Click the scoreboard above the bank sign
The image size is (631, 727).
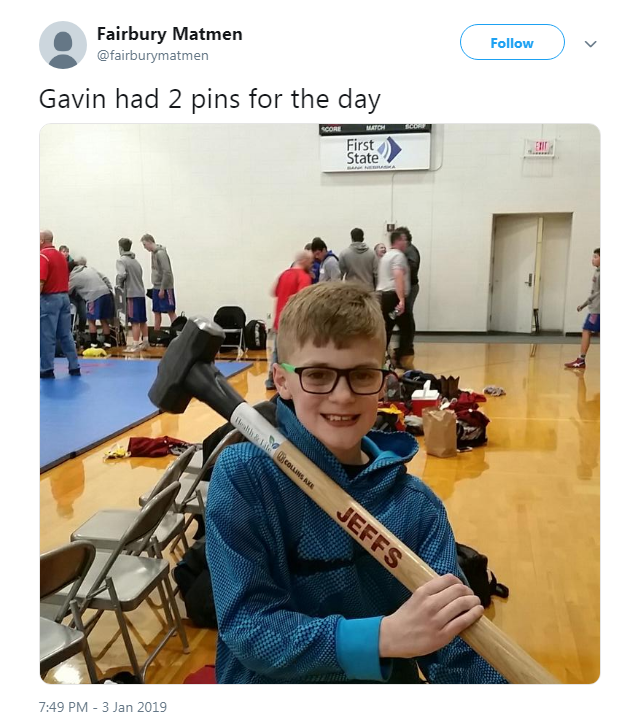click(375, 128)
